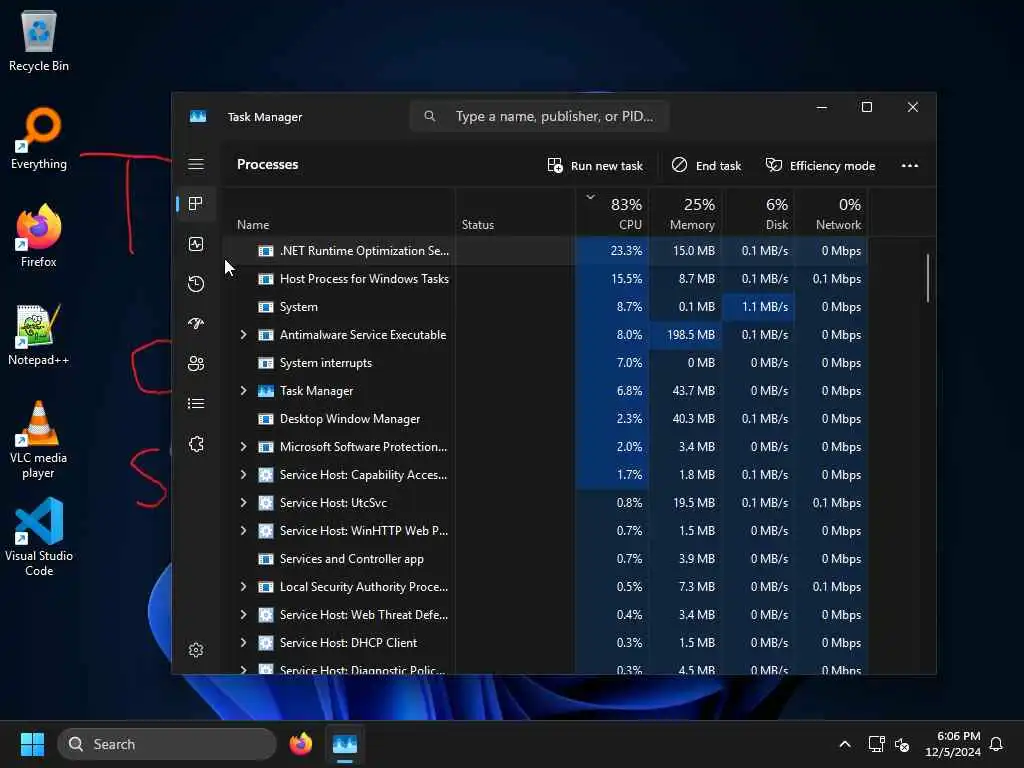Click the search magnifier icon in Task Manager
The width and height of the screenshot is (1024, 768).
coord(430,116)
